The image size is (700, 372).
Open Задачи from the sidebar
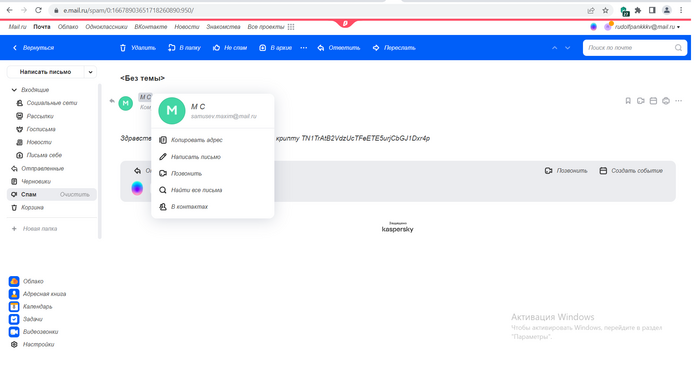tap(27, 319)
